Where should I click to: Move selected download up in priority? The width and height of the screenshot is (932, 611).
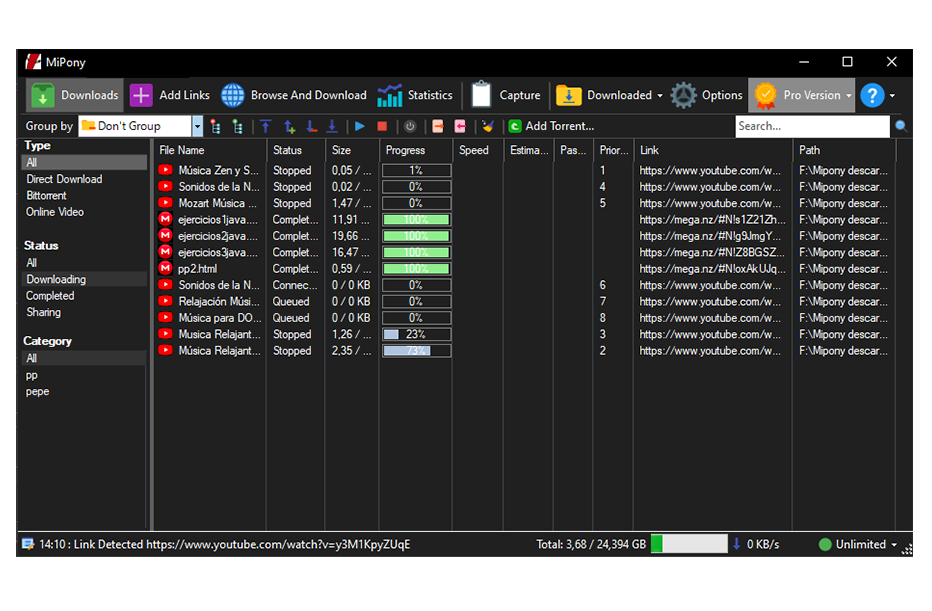point(289,126)
